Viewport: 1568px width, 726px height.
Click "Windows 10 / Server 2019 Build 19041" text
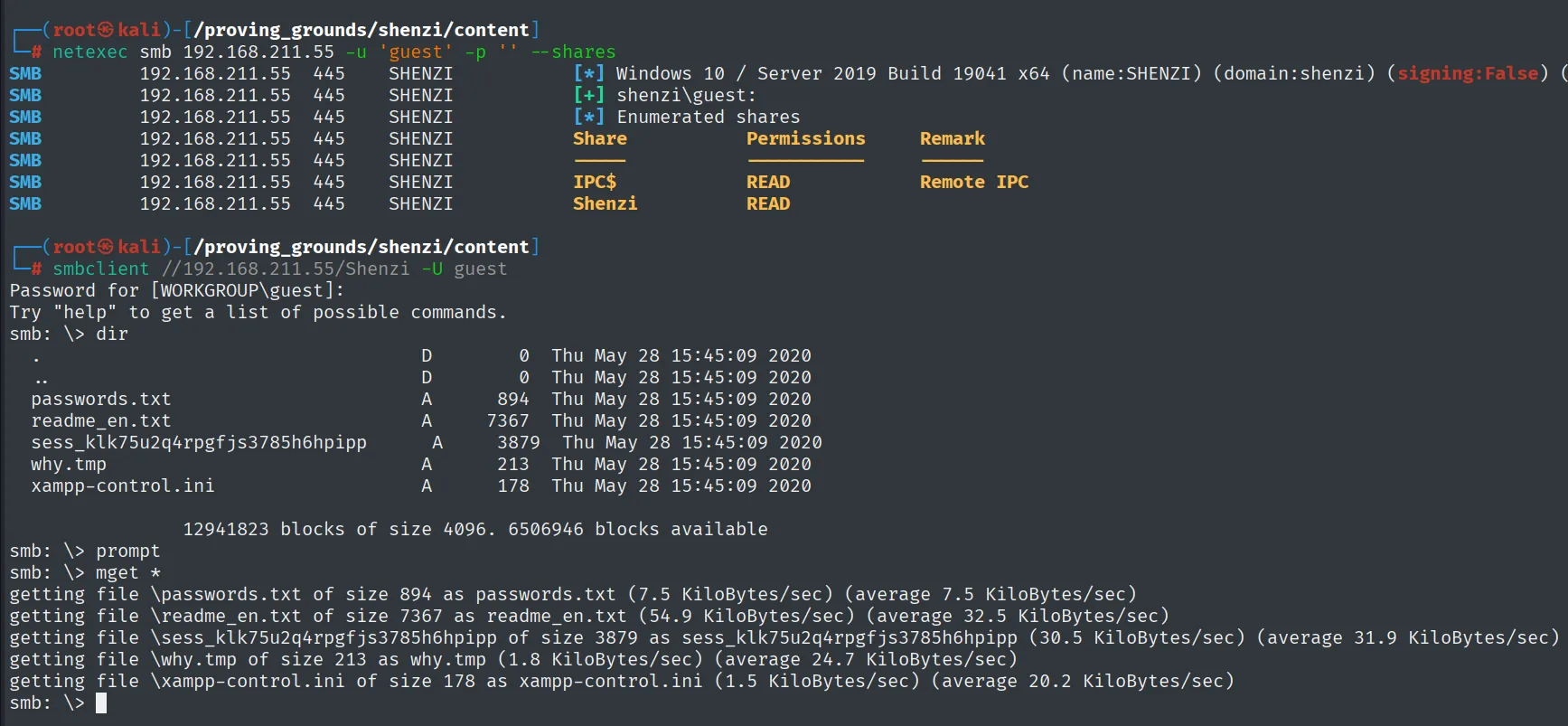[x=812, y=74]
